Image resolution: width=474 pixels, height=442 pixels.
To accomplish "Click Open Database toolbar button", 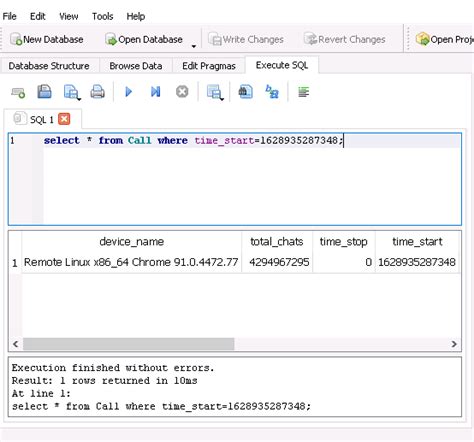I will click(144, 39).
